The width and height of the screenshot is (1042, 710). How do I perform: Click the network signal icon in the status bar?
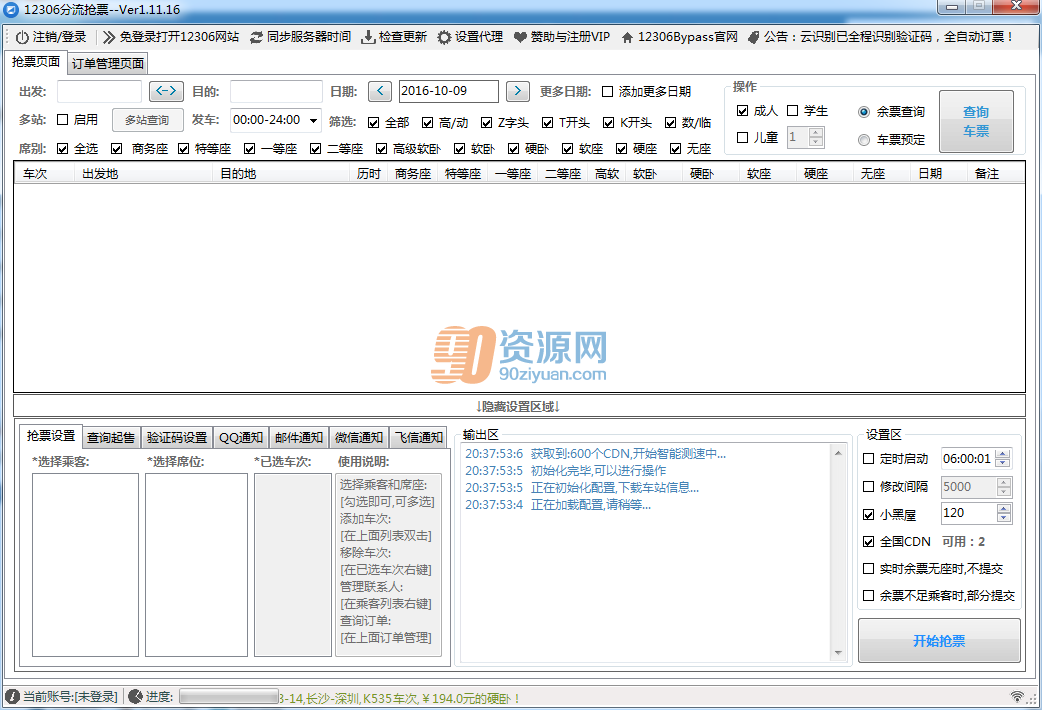click(x=1017, y=697)
